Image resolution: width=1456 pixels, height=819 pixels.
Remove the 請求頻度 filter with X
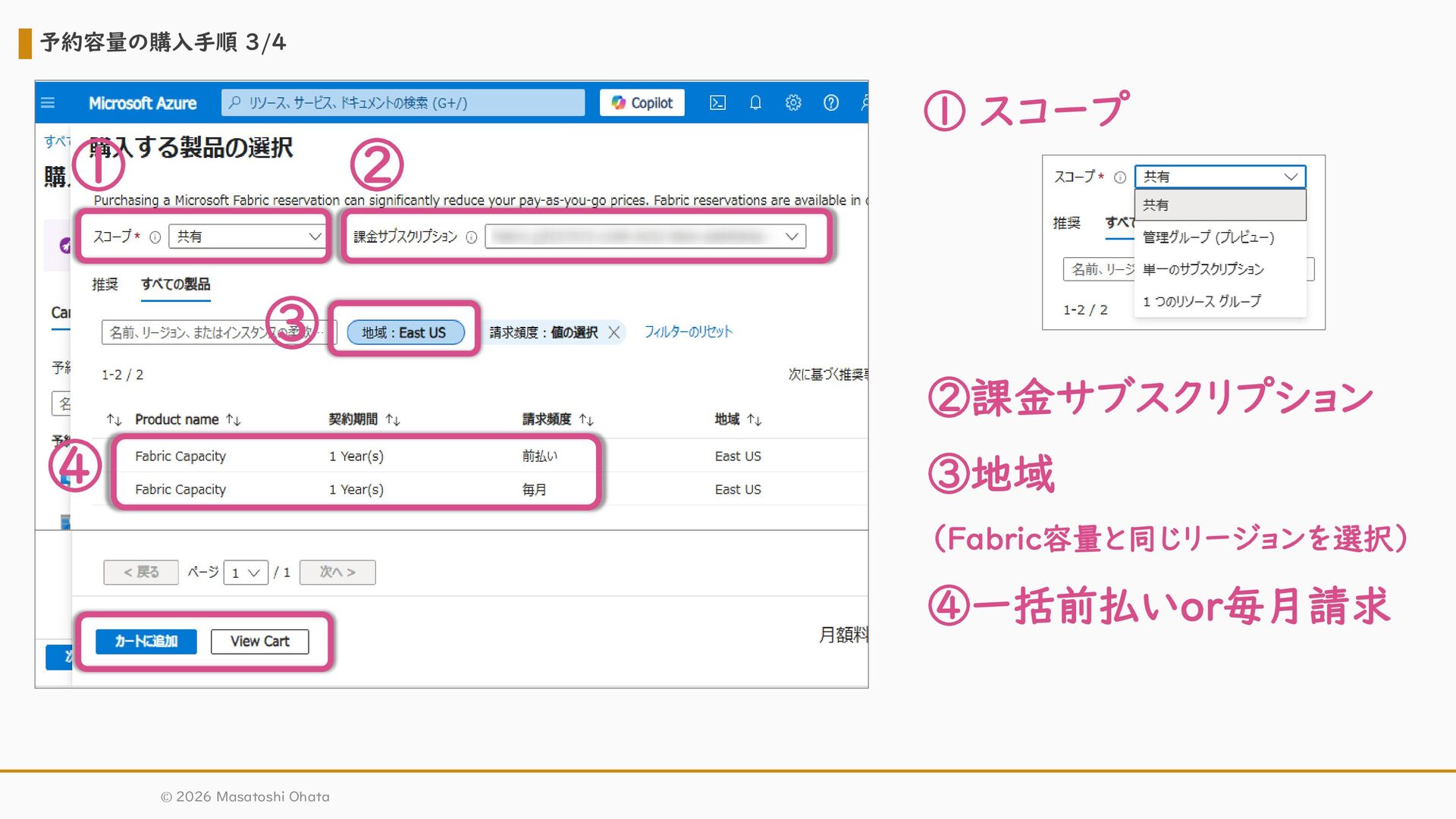click(614, 332)
